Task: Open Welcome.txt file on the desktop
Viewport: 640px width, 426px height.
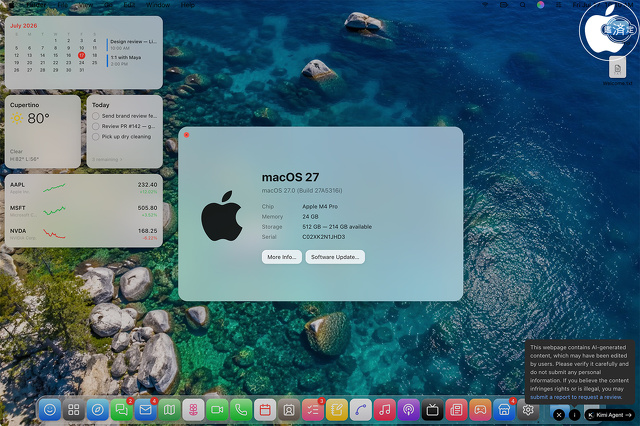Action: coord(618,71)
